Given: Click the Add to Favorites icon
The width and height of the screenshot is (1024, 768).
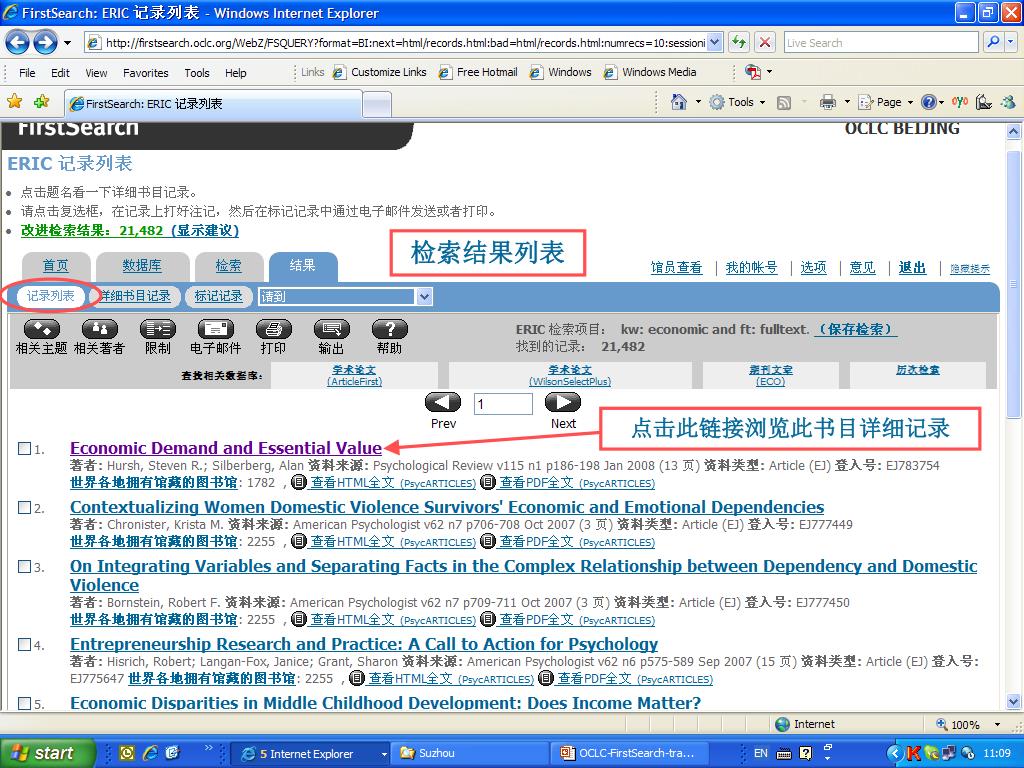Looking at the screenshot, I should (x=42, y=102).
